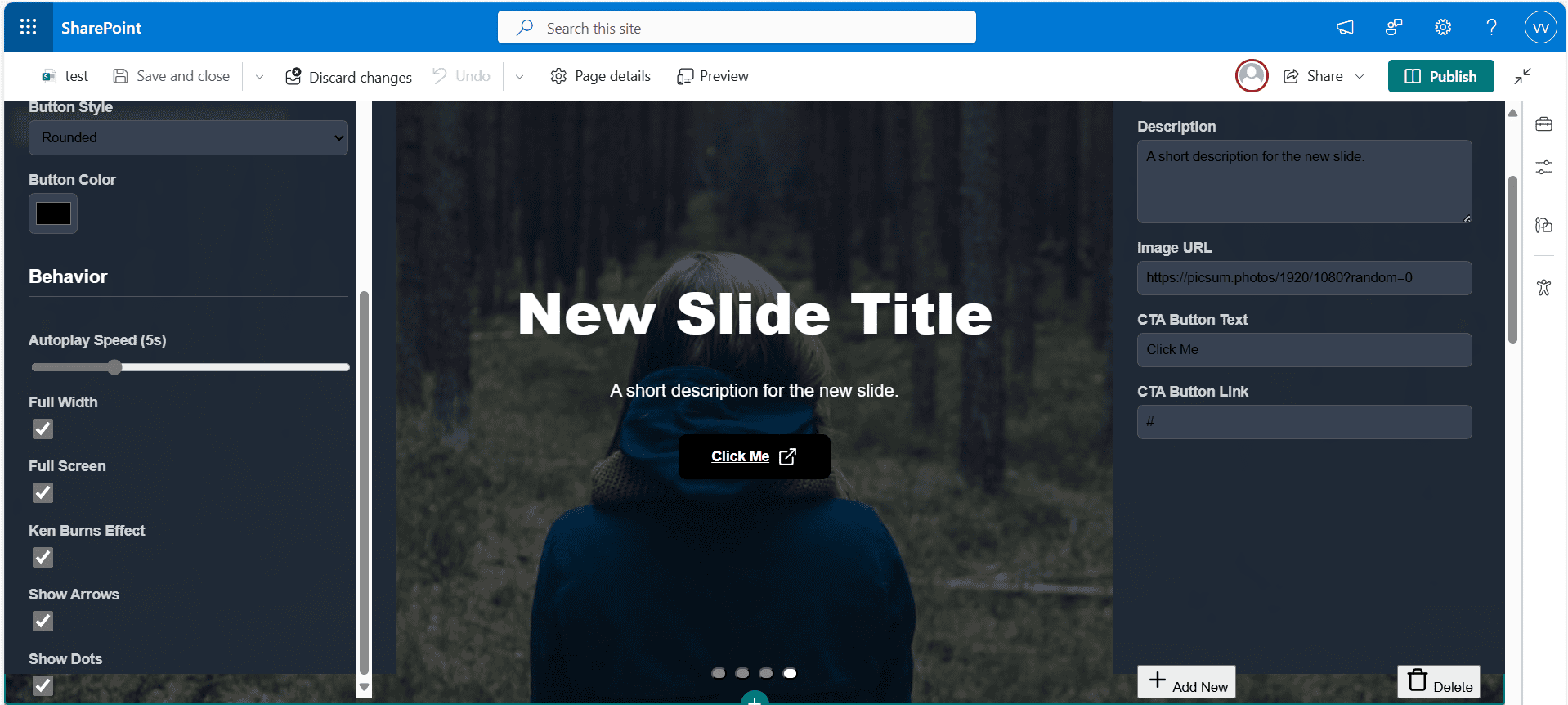Select Preview in the command bar
Viewport: 1568px width, 705px height.
pyautogui.click(x=713, y=76)
